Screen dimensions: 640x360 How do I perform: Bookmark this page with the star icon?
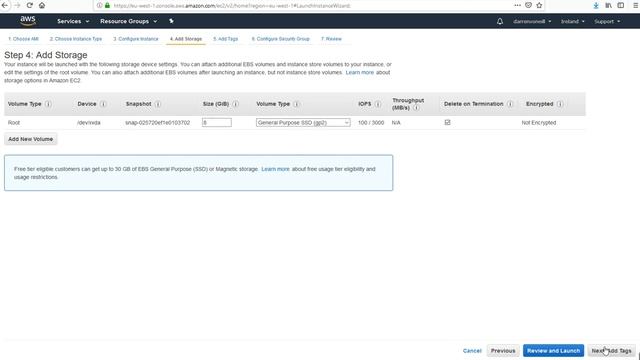tap(539, 5)
